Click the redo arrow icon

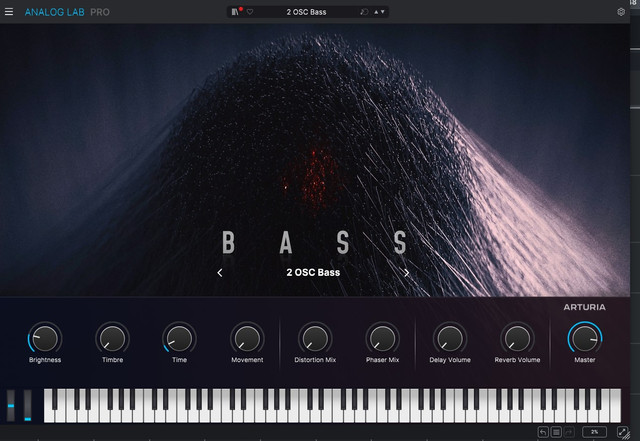[x=569, y=432]
